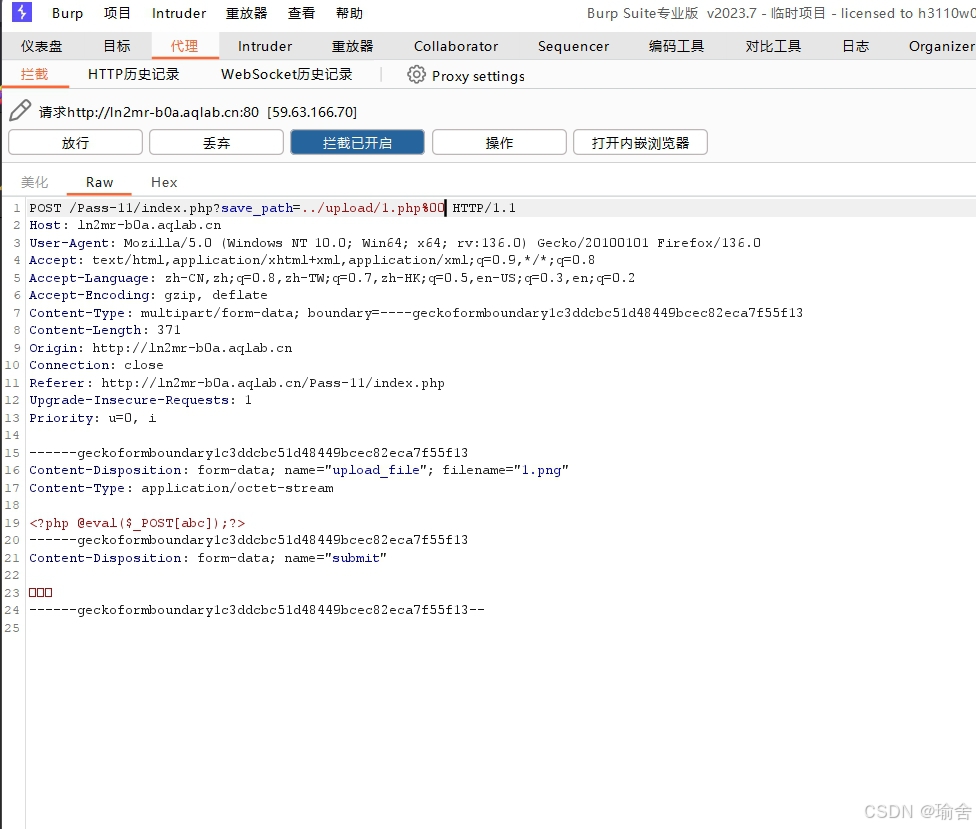976x829 pixels.
Task: Open the 日志 tab
Action: click(x=855, y=46)
